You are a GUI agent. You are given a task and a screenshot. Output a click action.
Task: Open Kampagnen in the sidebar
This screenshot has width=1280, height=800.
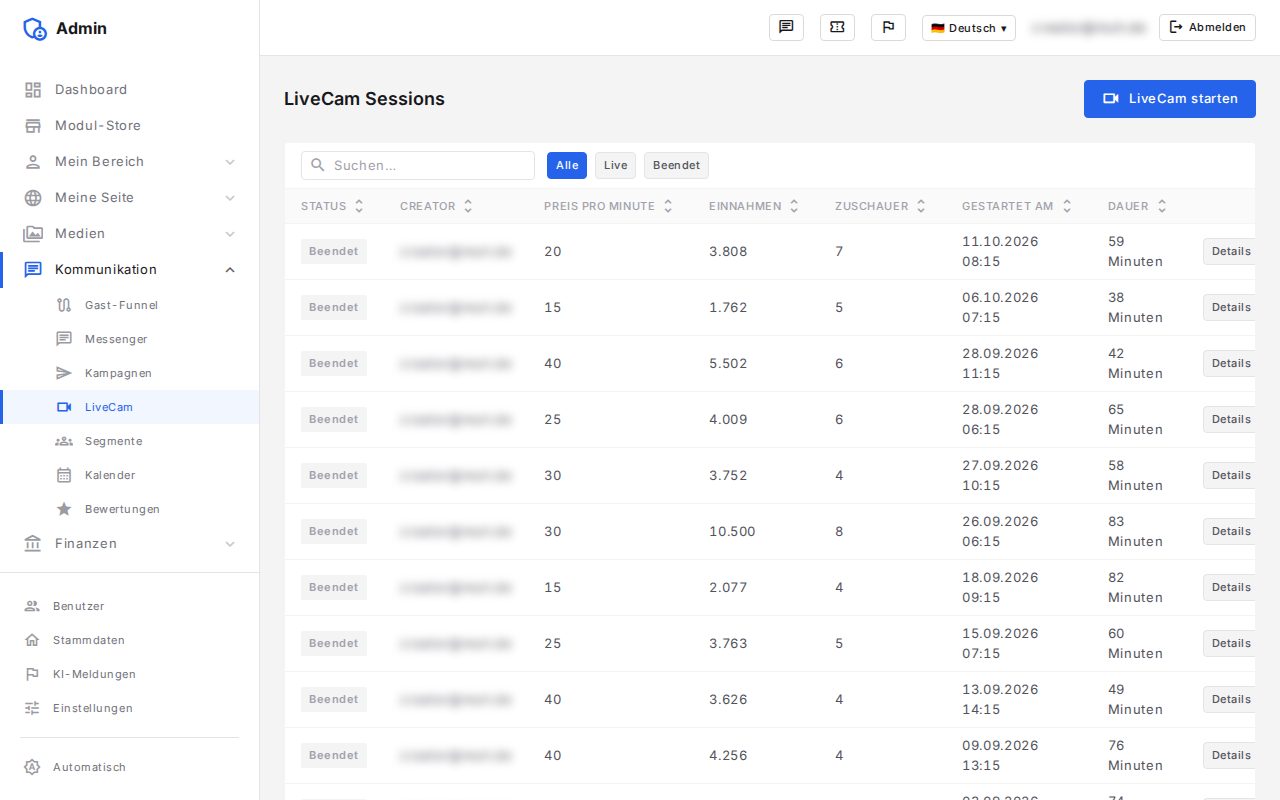(129, 373)
